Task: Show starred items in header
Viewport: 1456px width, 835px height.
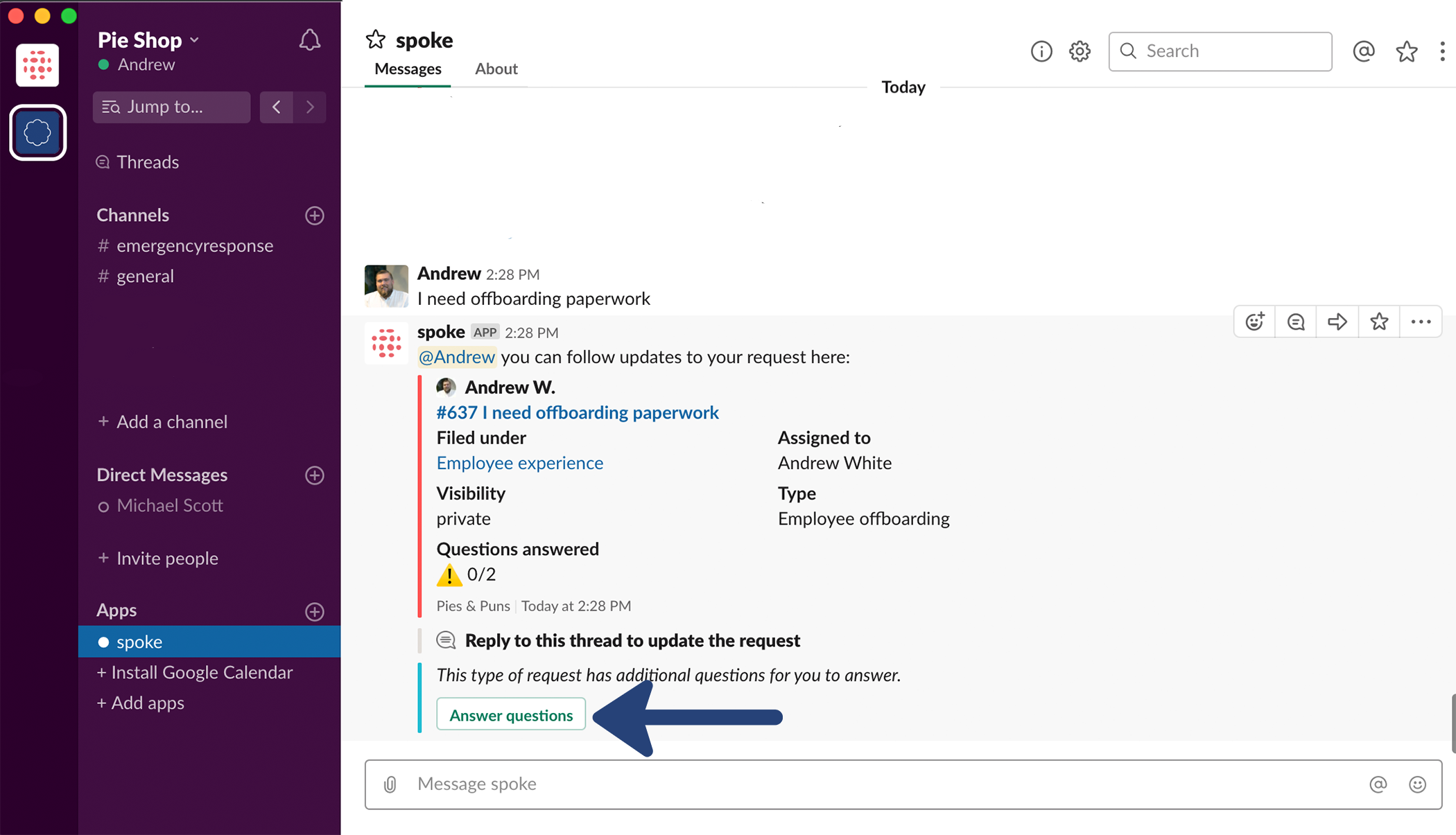Action: click(x=1406, y=51)
